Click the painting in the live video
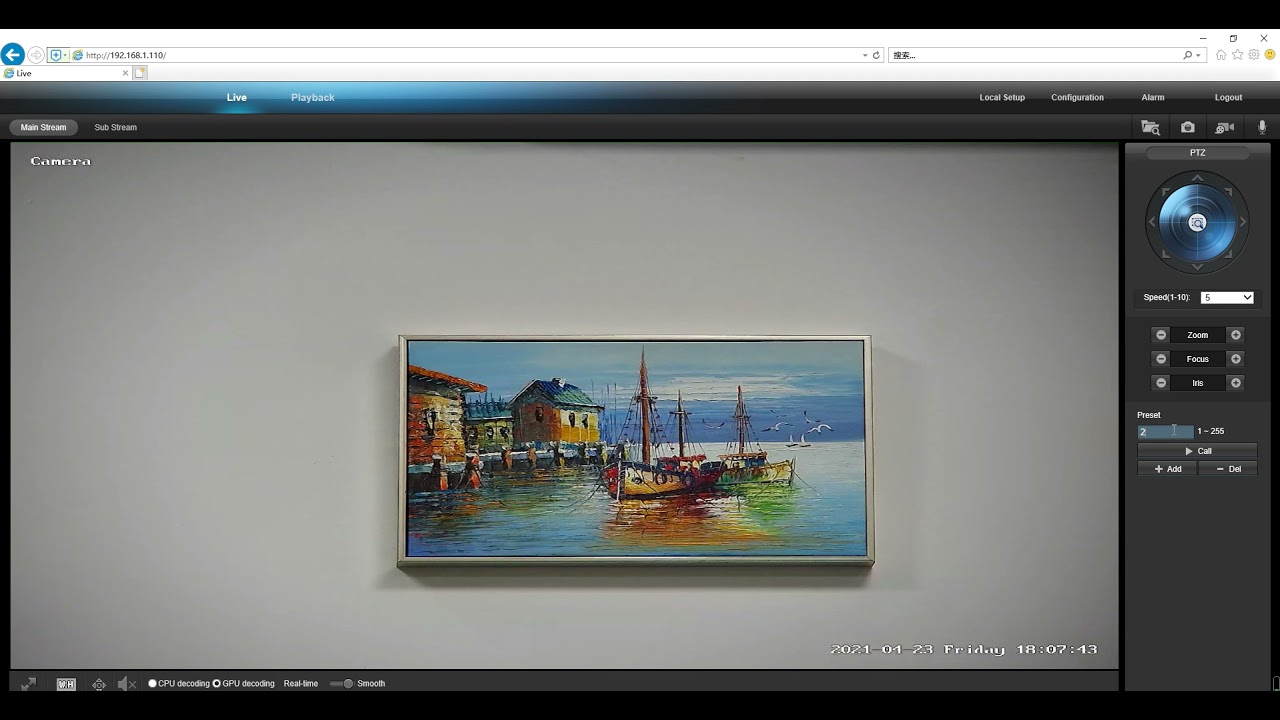Screen dimensions: 1280x720 point(636,452)
